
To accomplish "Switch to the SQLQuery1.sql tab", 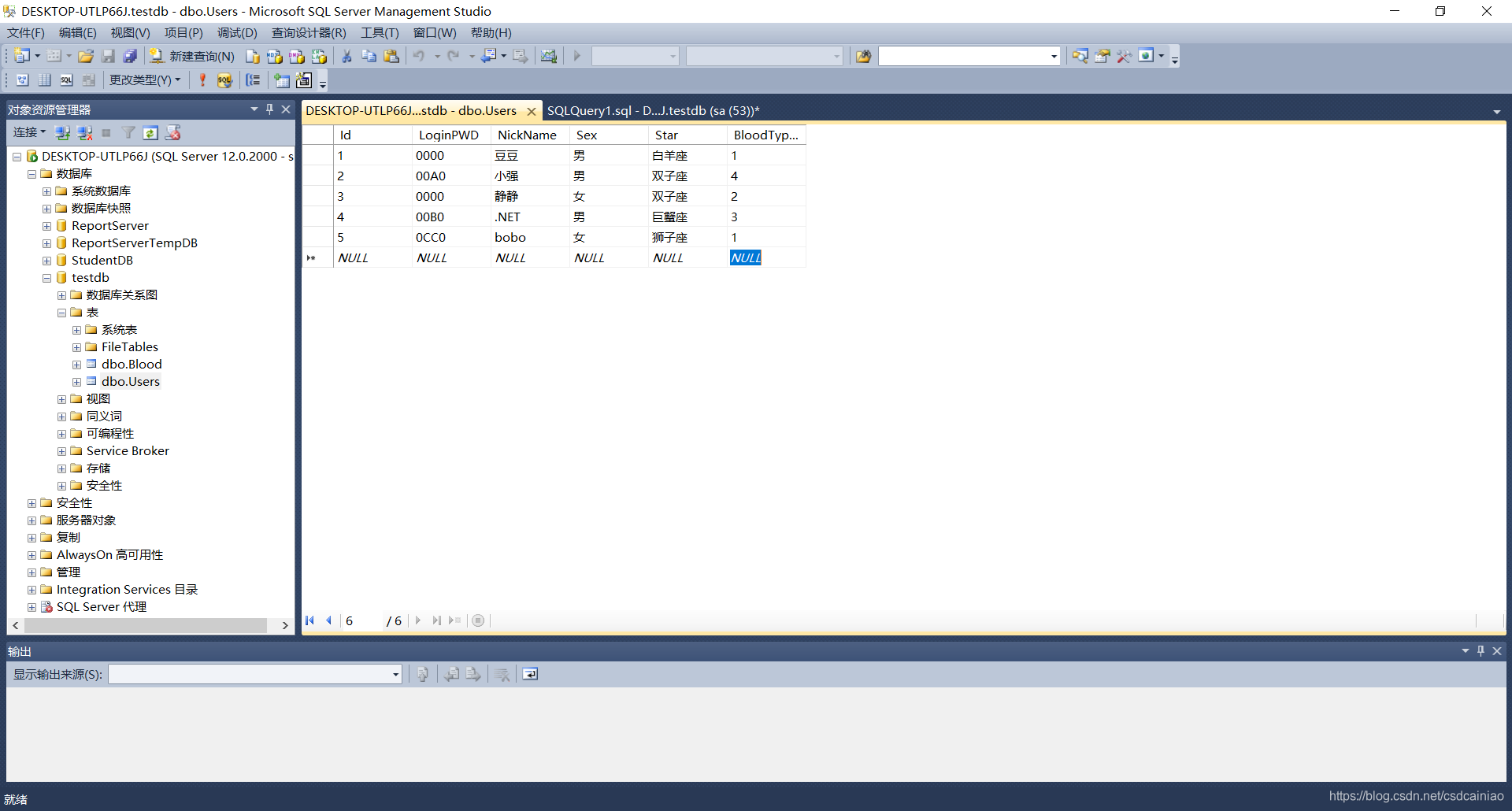I will click(x=653, y=111).
